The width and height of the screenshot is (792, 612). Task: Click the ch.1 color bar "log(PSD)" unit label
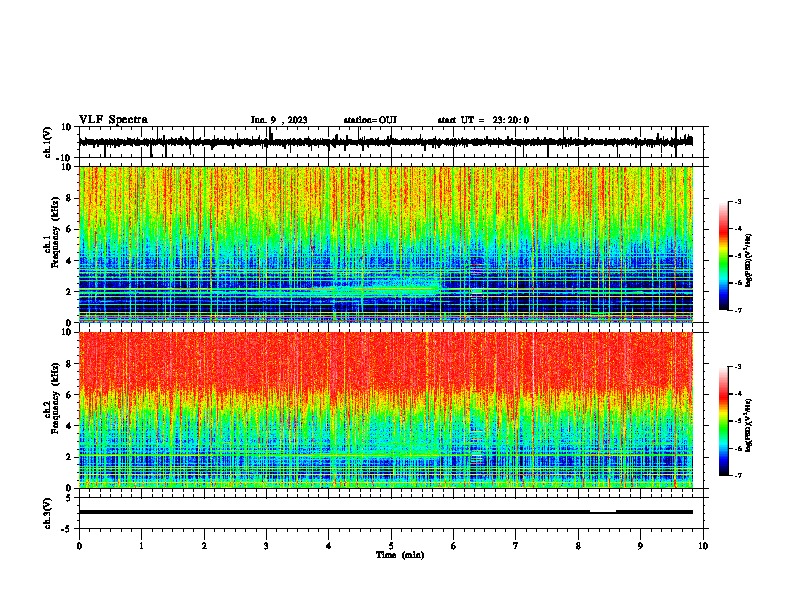click(749, 260)
